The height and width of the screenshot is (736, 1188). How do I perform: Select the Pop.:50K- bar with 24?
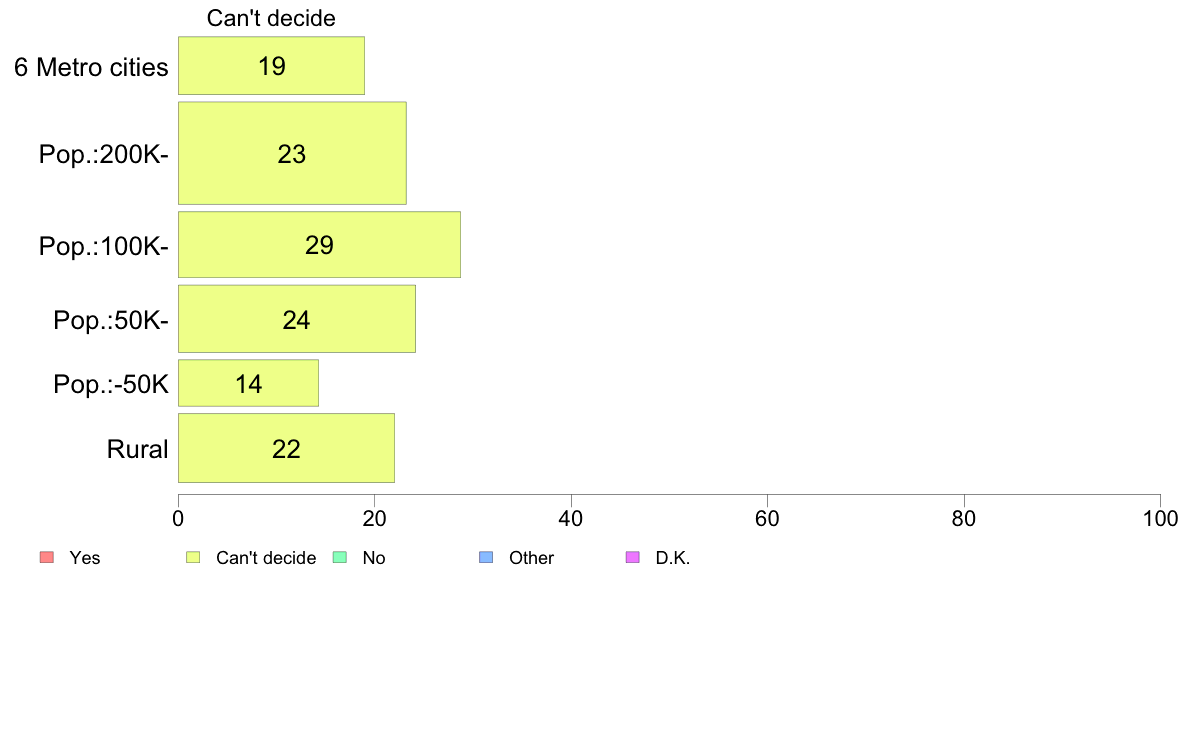pyautogui.click(x=297, y=319)
